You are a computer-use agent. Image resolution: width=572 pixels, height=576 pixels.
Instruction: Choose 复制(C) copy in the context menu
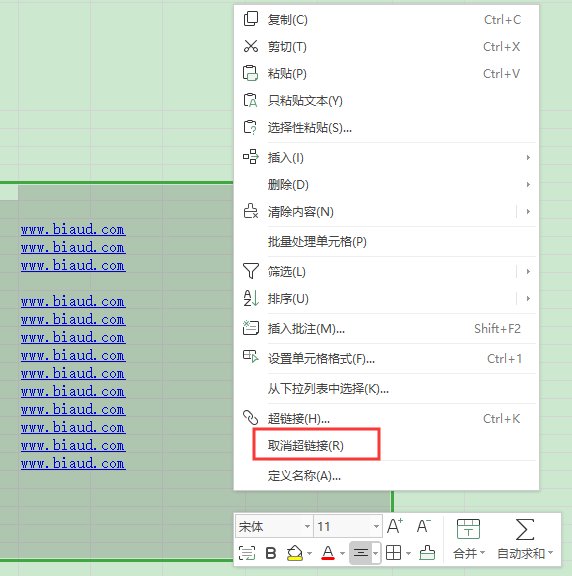pos(386,19)
